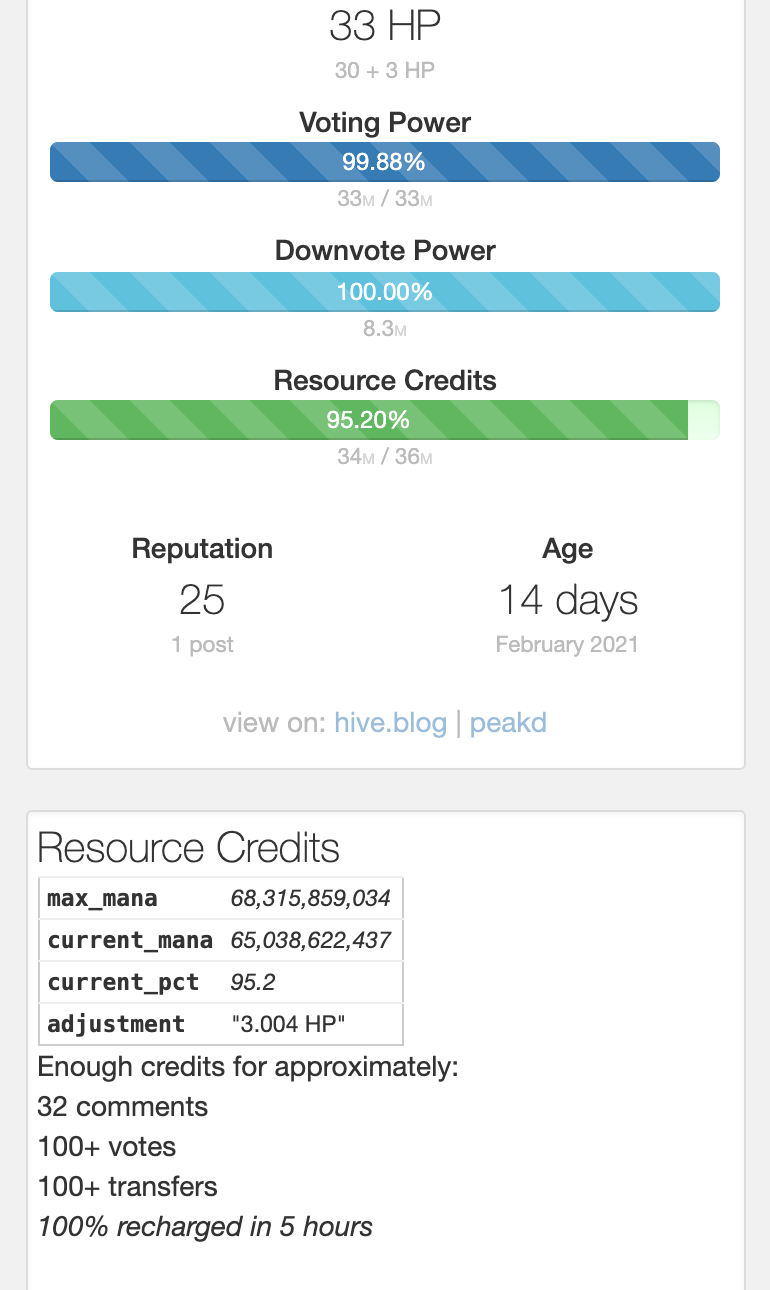The height and width of the screenshot is (1290, 770).
Task: Select the '30 + 3 HP' breakdown
Action: click(x=385, y=71)
